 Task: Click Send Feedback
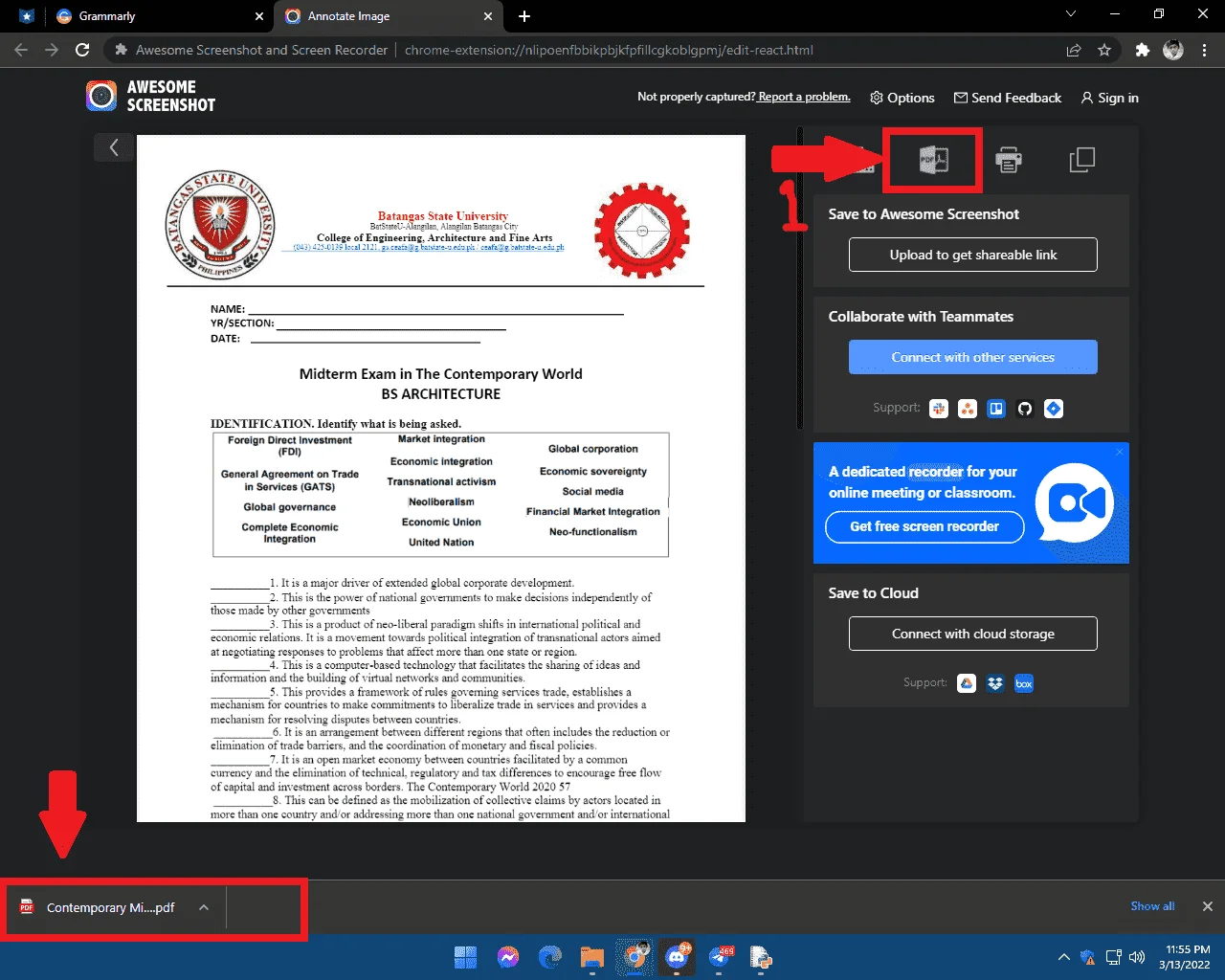[1008, 98]
